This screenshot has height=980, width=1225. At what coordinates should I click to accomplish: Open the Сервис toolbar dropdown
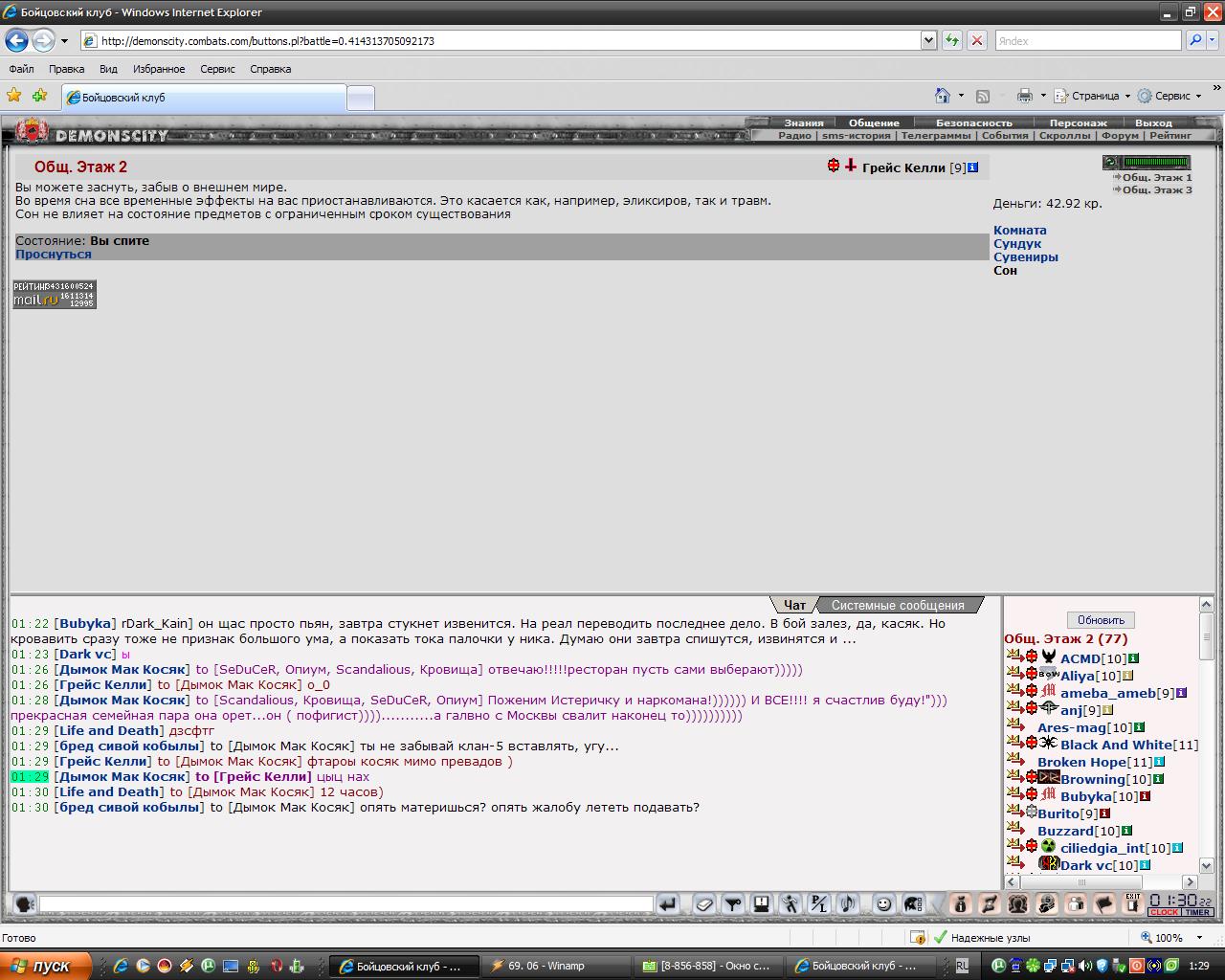tap(1169, 96)
